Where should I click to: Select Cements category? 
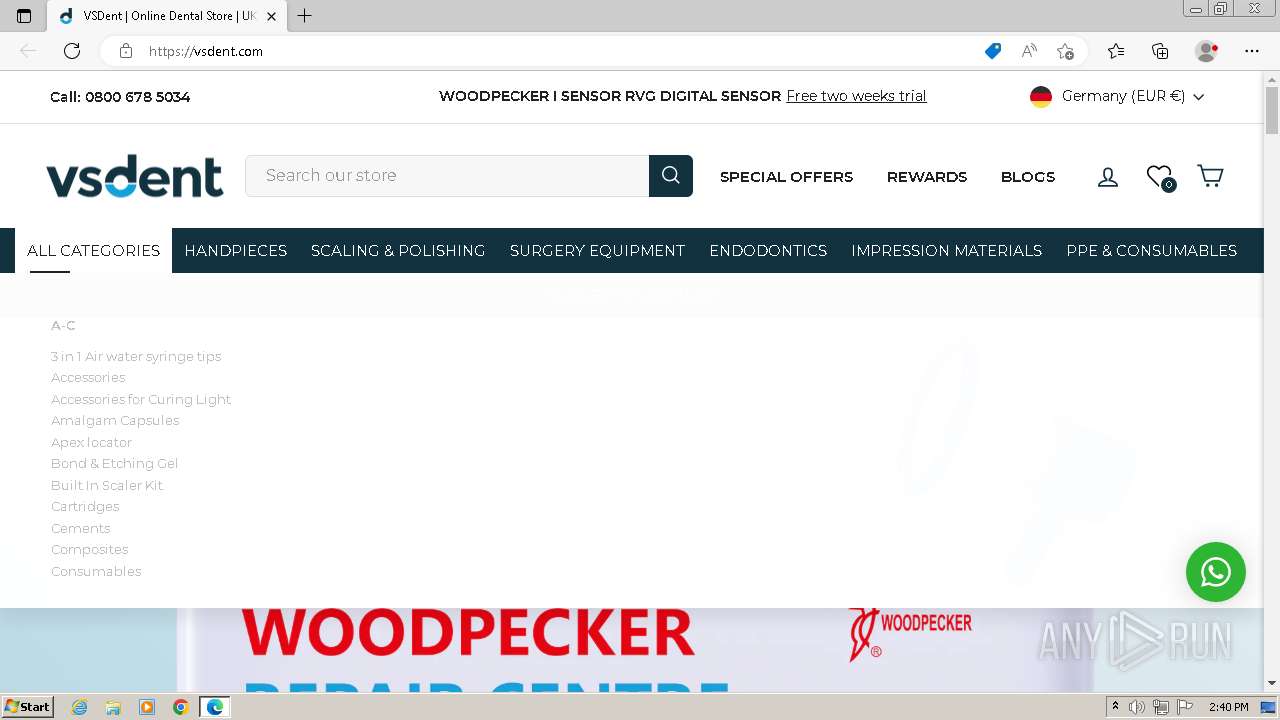click(80, 528)
